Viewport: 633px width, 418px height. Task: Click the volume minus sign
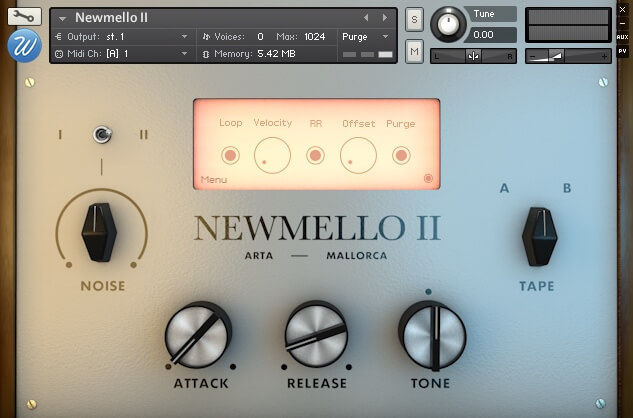pos(533,57)
